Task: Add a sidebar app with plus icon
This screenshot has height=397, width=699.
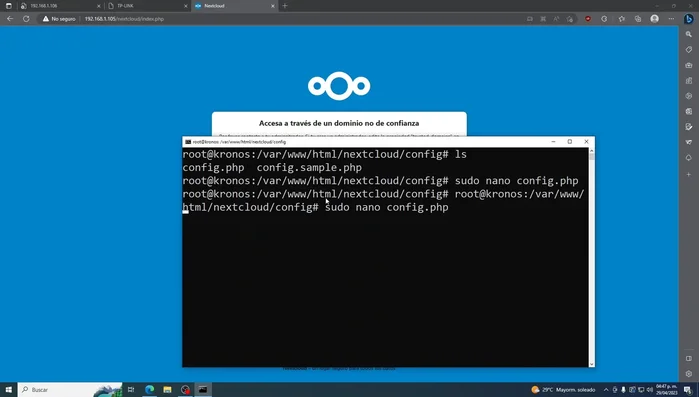Action: click(x=689, y=174)
